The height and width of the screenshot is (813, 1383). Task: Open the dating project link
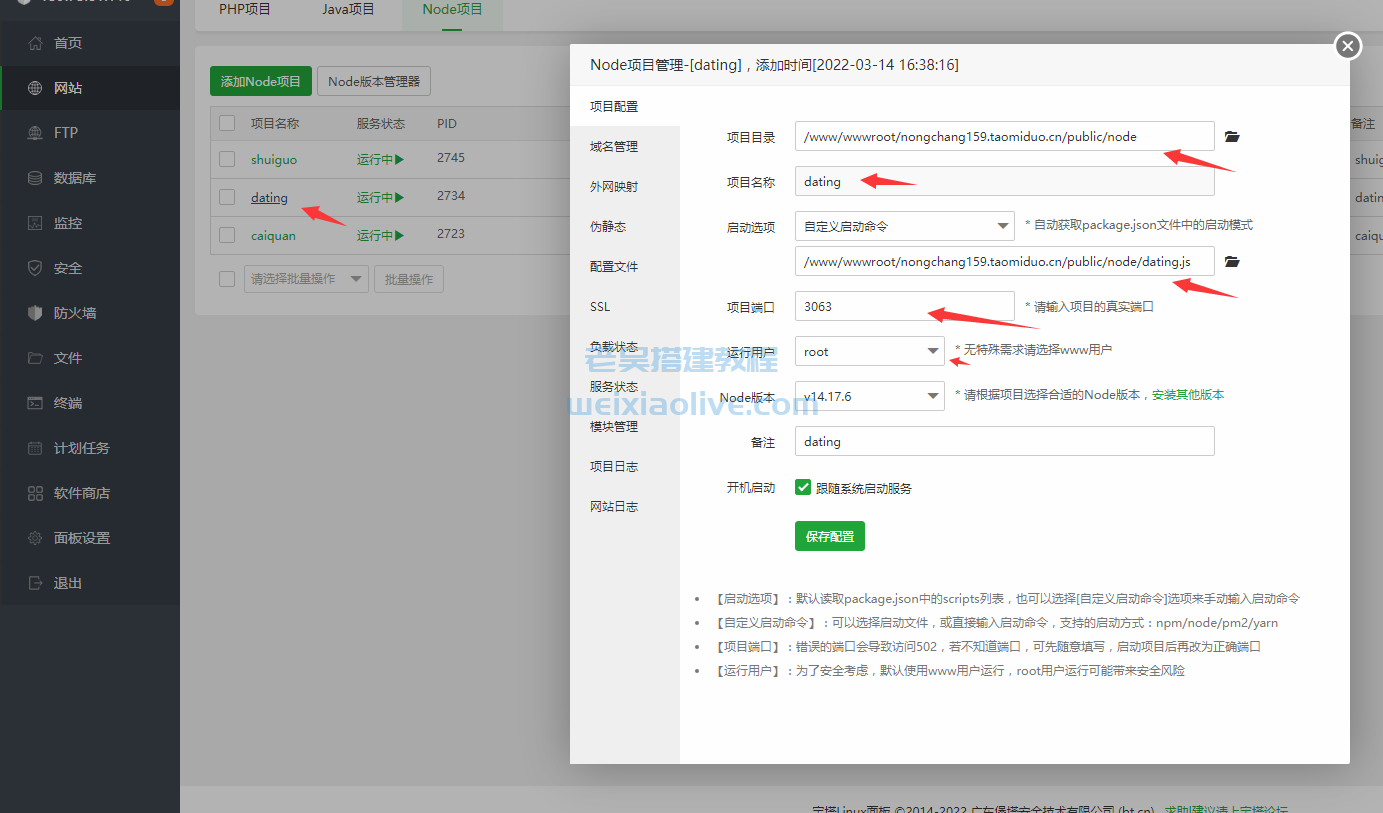pyautogui.click(x=269, y=197)
